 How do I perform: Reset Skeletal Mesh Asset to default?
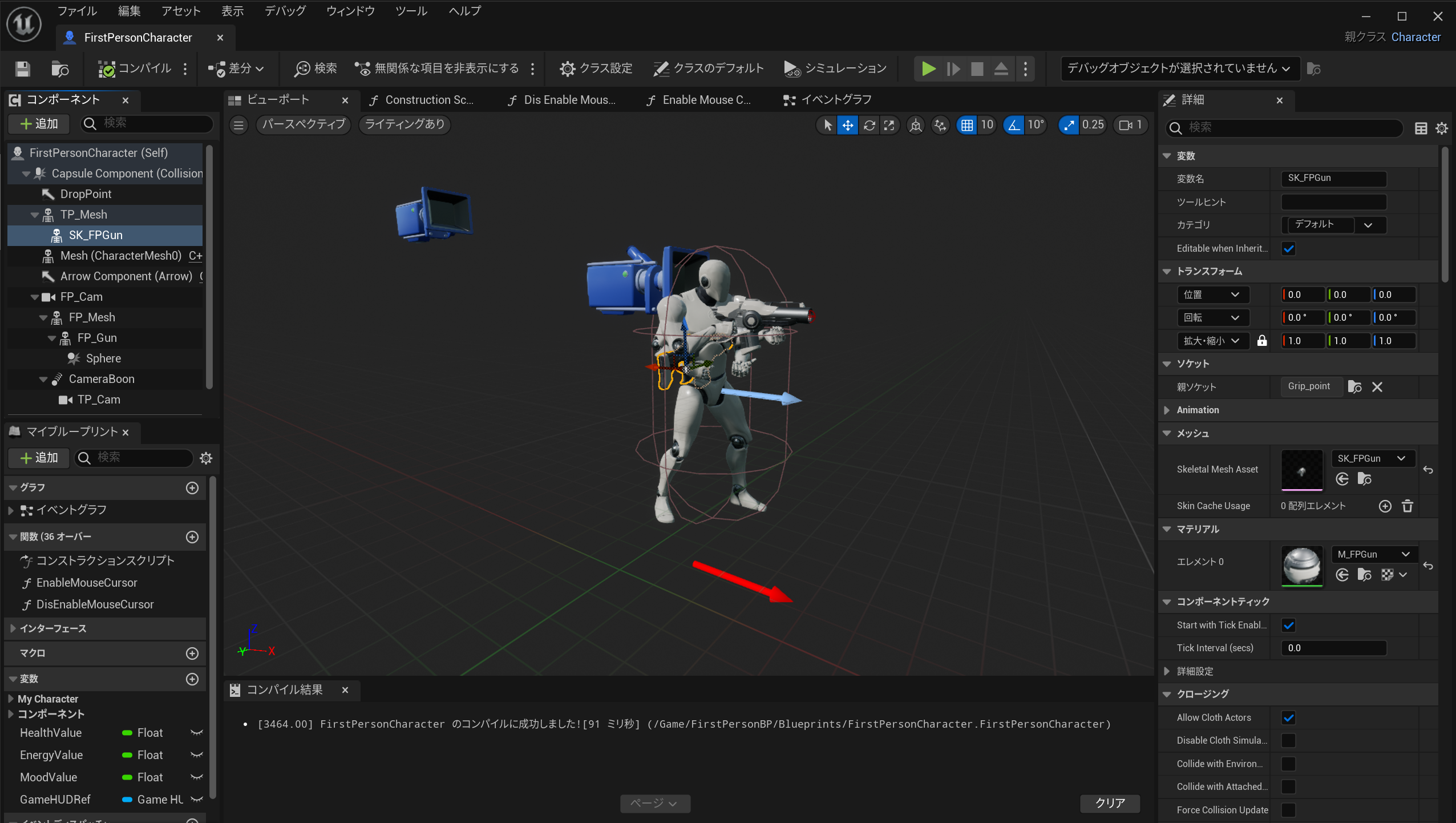click(x=1427, y=470)
